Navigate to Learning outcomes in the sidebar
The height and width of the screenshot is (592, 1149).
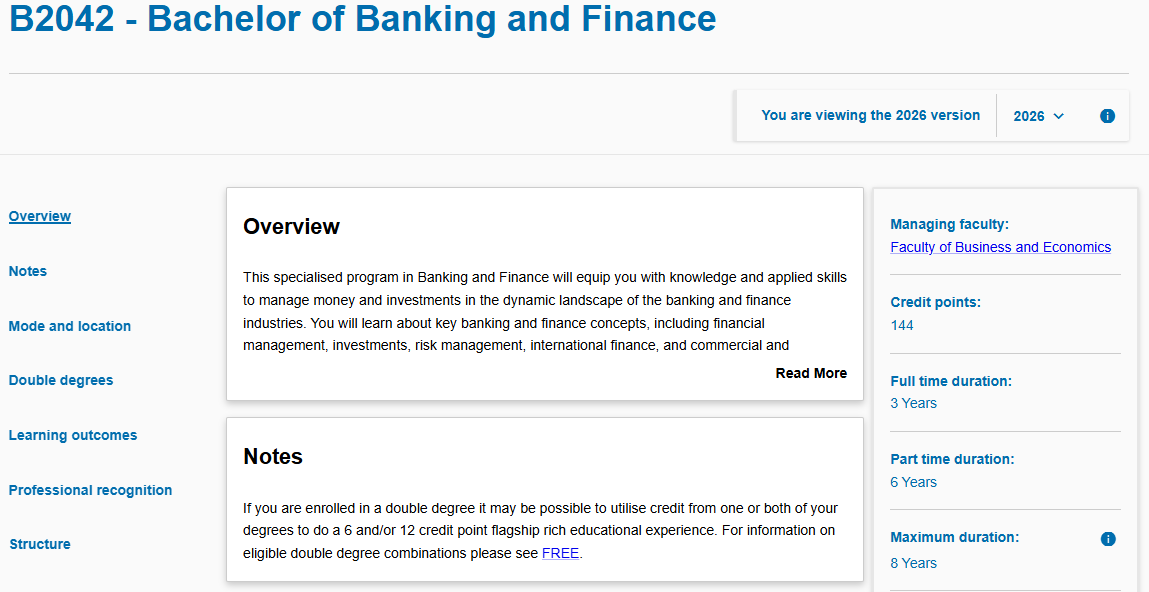73,435
